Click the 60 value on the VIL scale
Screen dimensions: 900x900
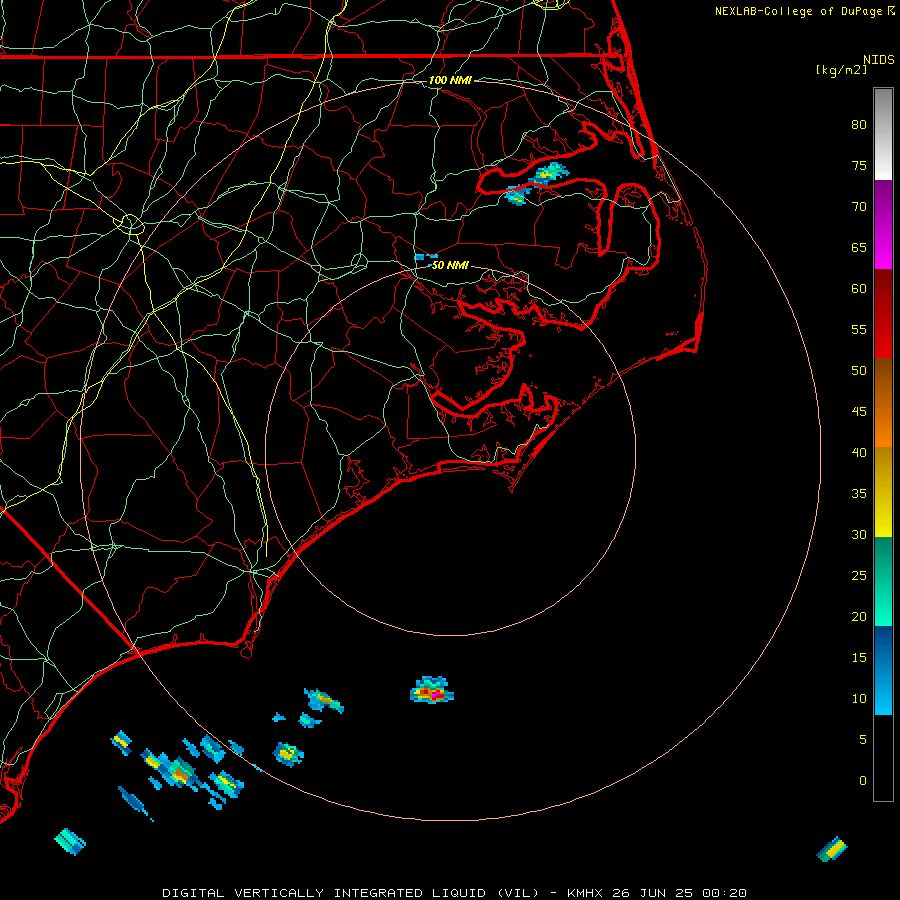pyautogui.click(x=859, y=289)
